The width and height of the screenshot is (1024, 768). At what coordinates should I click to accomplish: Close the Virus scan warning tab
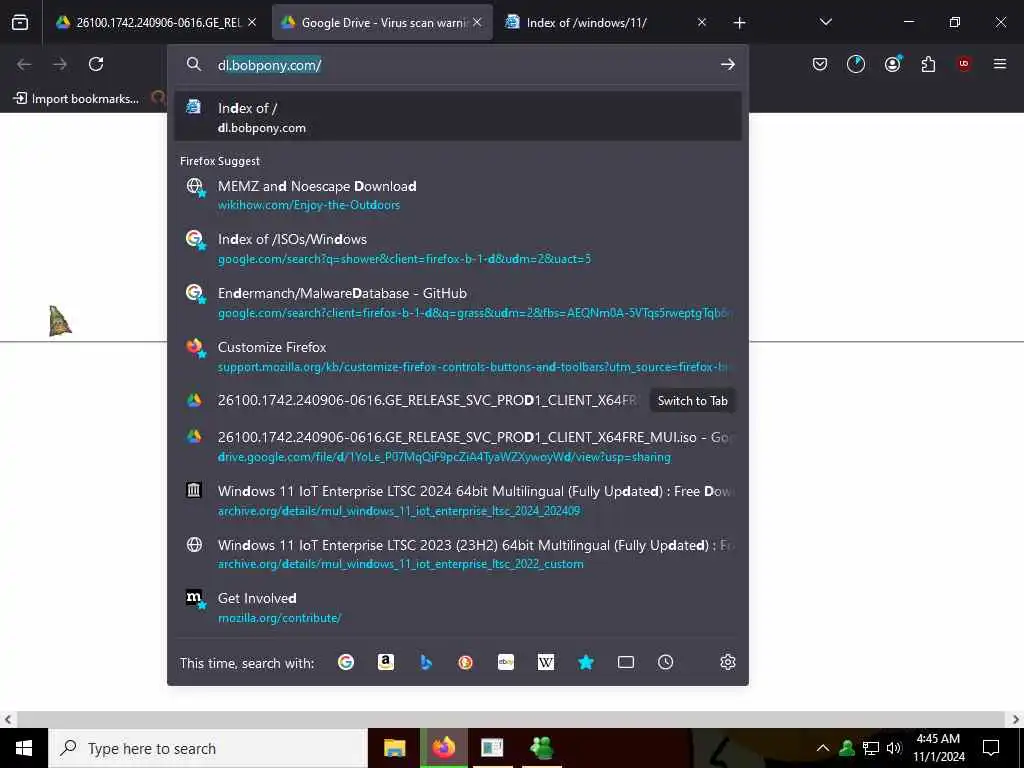477,22
